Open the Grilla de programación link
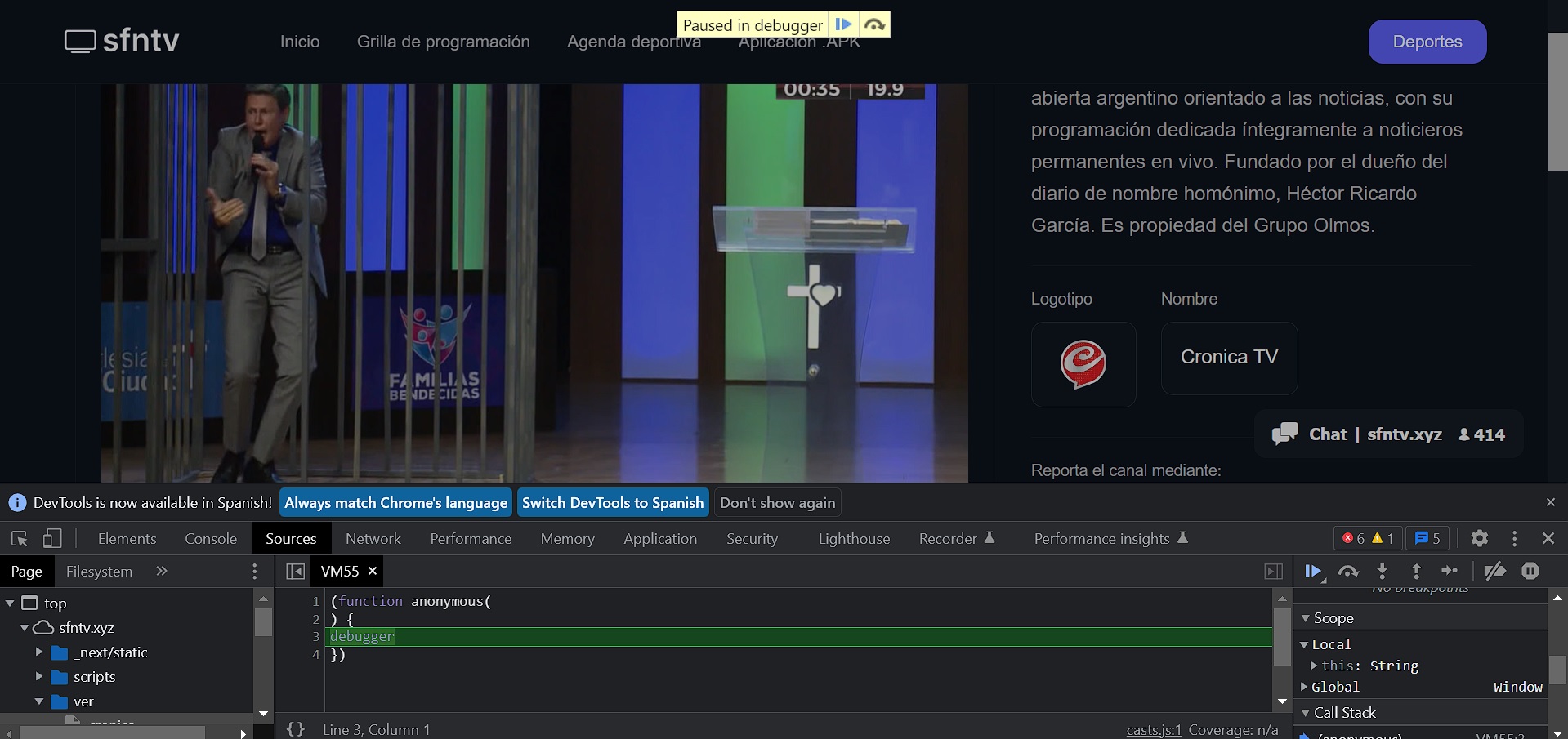This screenshot has height=739, width=1568. (x=444, y=42)
